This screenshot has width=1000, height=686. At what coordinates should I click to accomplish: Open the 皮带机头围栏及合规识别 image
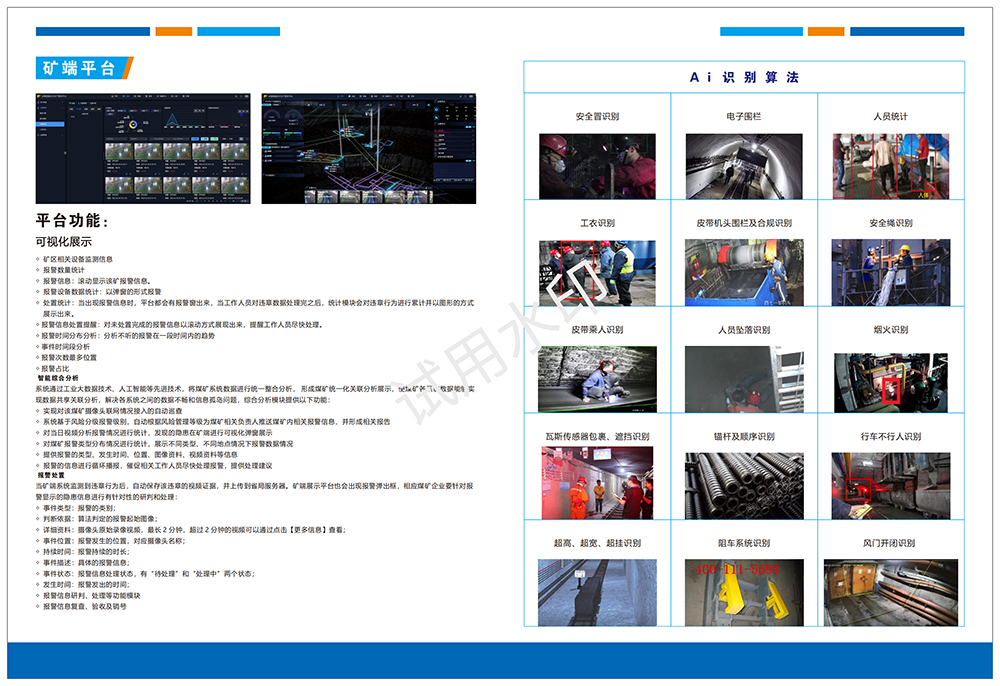coord(743,272)
